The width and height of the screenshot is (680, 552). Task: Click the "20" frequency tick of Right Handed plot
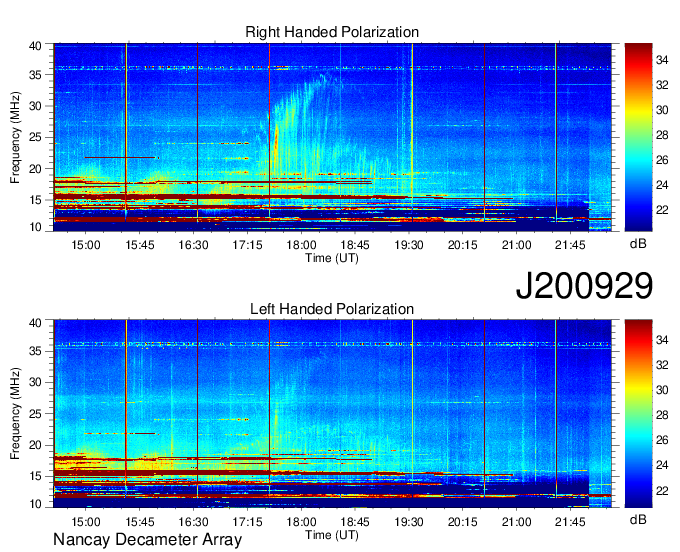point(35,169)
